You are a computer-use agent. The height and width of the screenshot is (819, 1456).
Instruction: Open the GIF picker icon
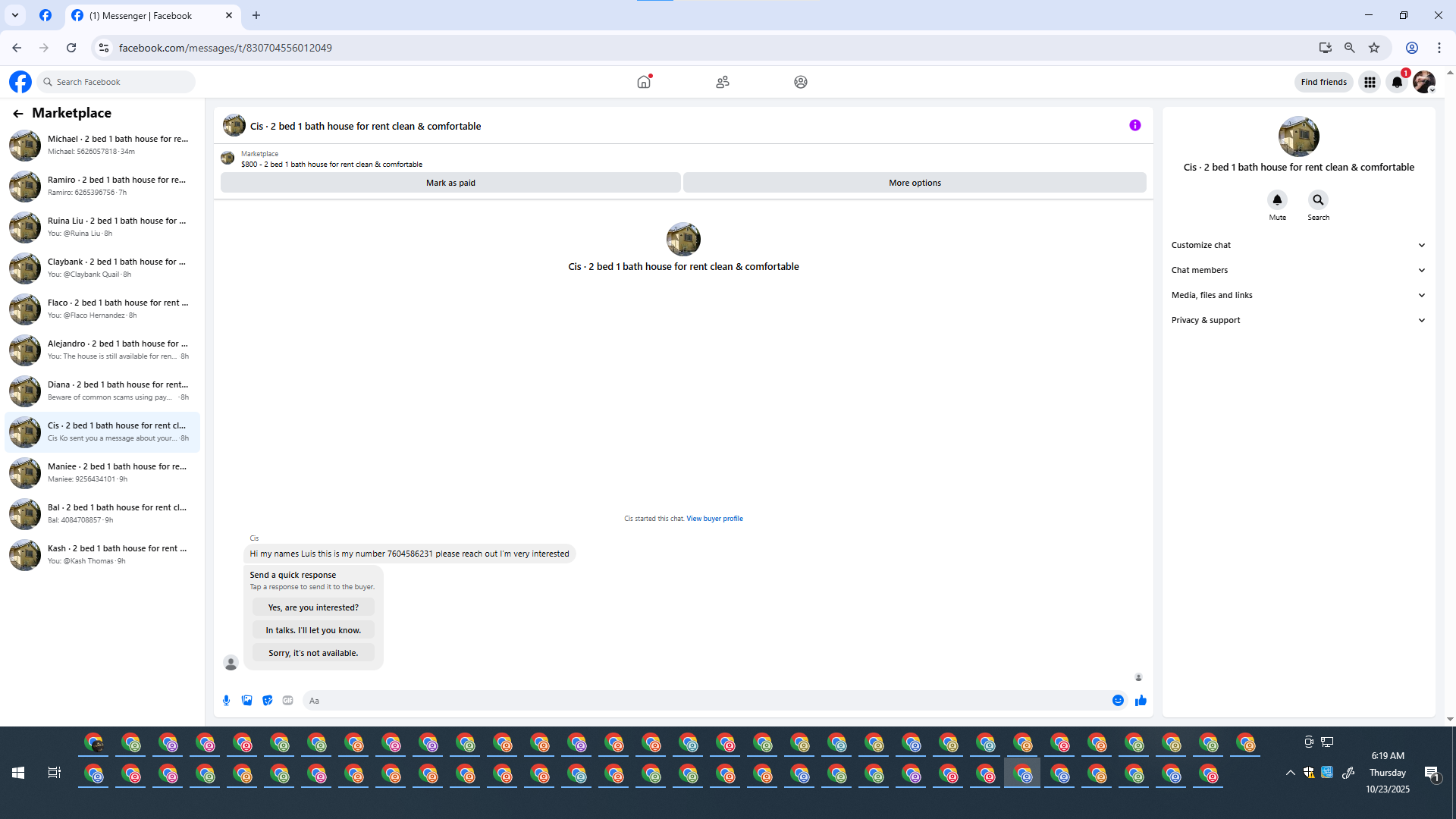[x=287, y=701]
